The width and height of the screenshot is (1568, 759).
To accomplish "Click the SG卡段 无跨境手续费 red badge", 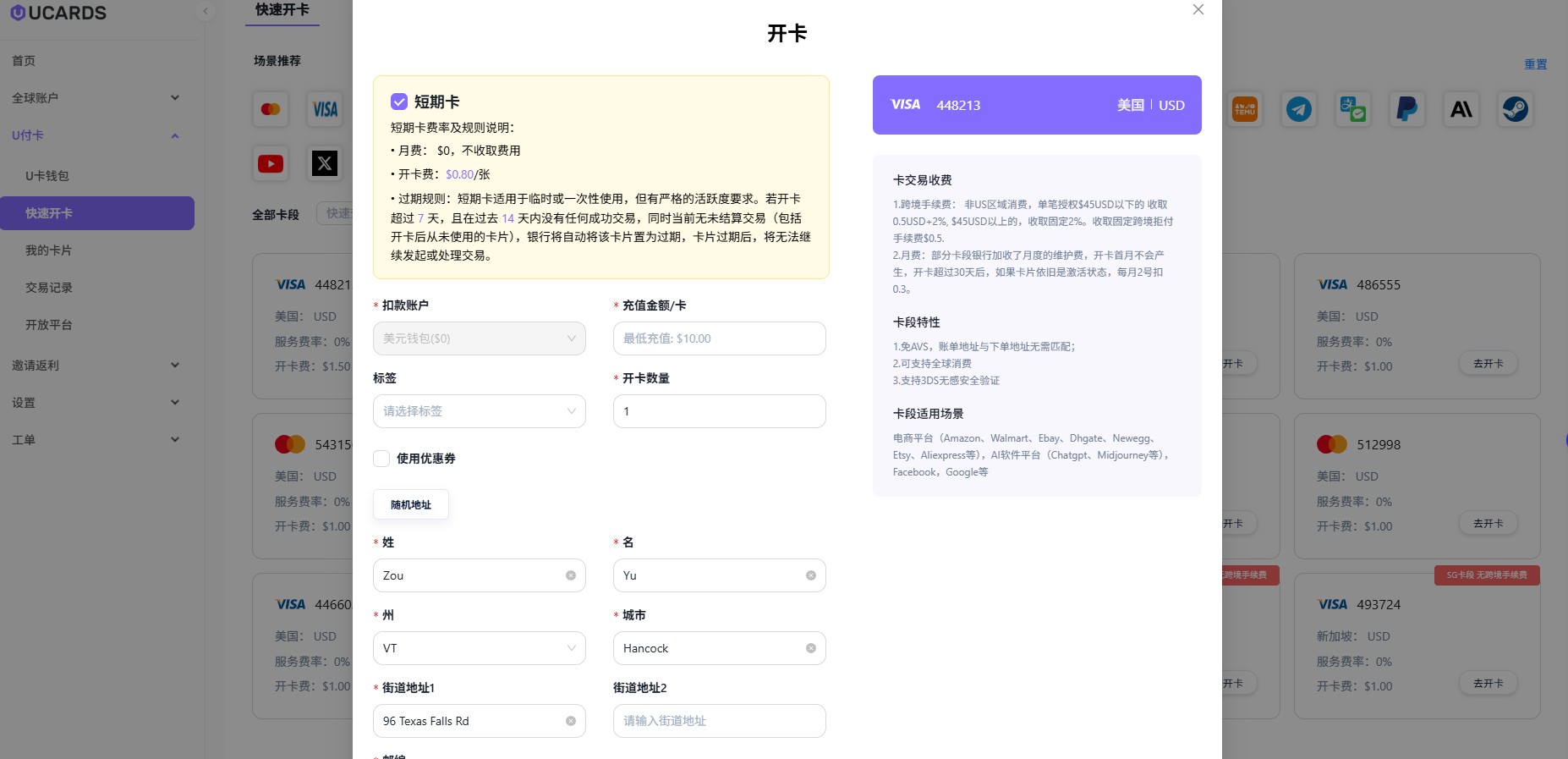I will (x=1487, y=575).
